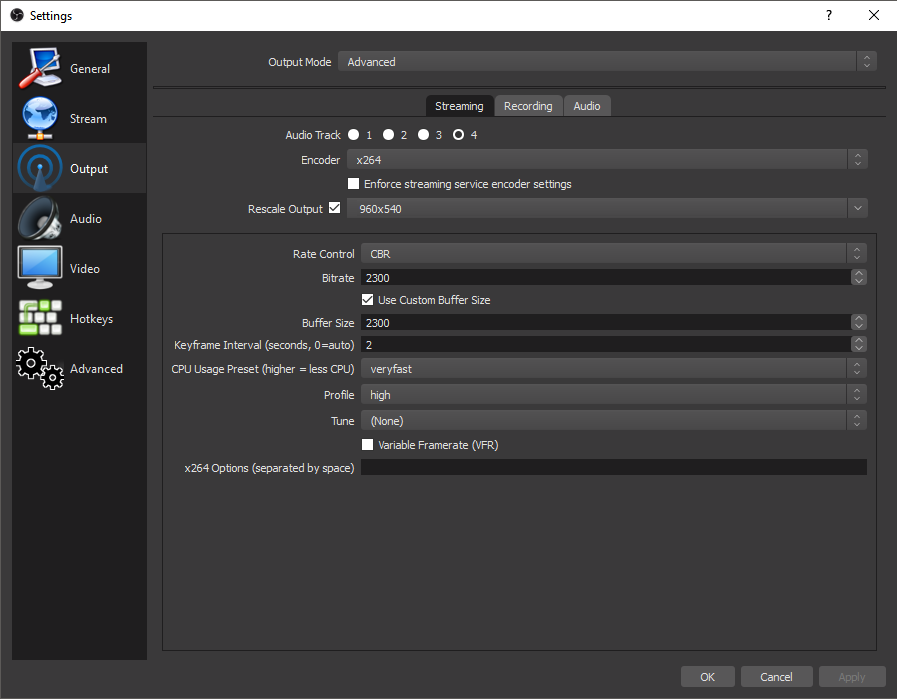The height and width of the screenshot is (699, 897).
Task: Enable Enforce streaming service encoder settings
Action: tap(354, 184)
